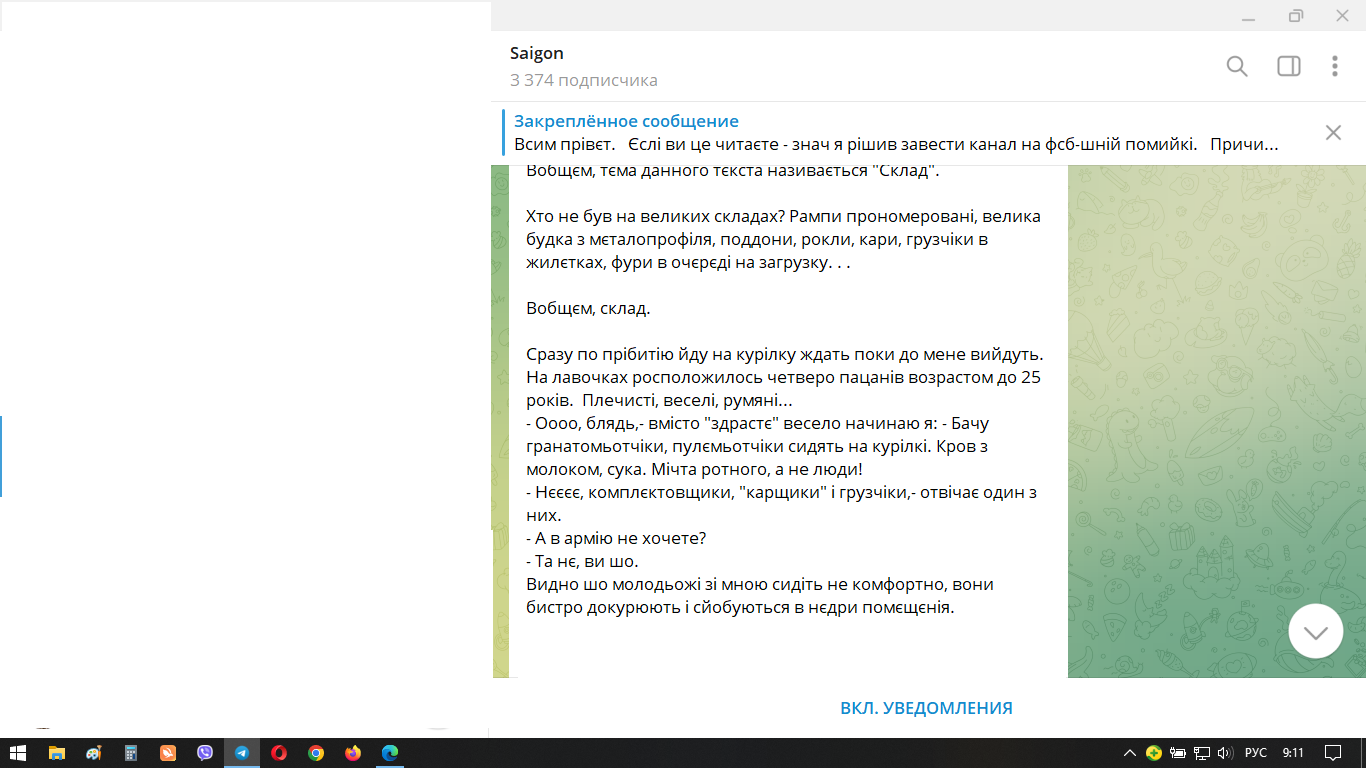
Task: Open Calculator from the taskbar
Action: click(131, 753)
